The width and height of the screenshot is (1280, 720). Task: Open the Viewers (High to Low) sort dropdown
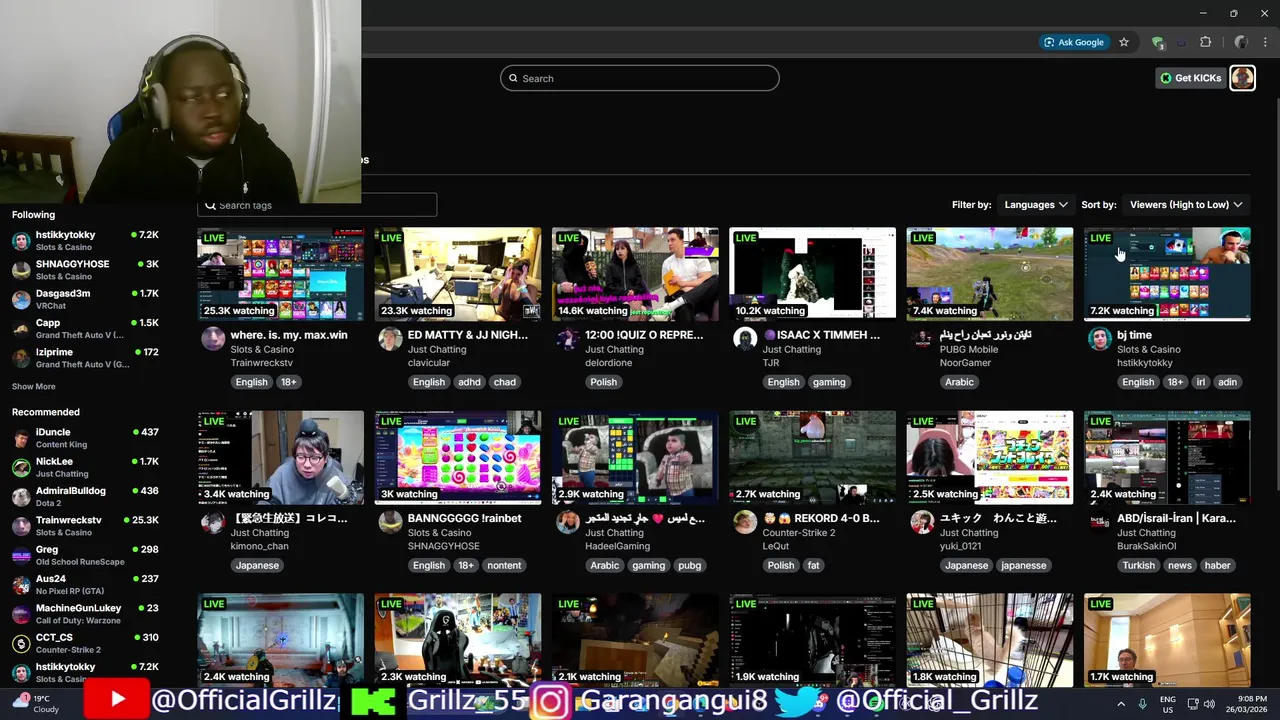click(1186, 204)
